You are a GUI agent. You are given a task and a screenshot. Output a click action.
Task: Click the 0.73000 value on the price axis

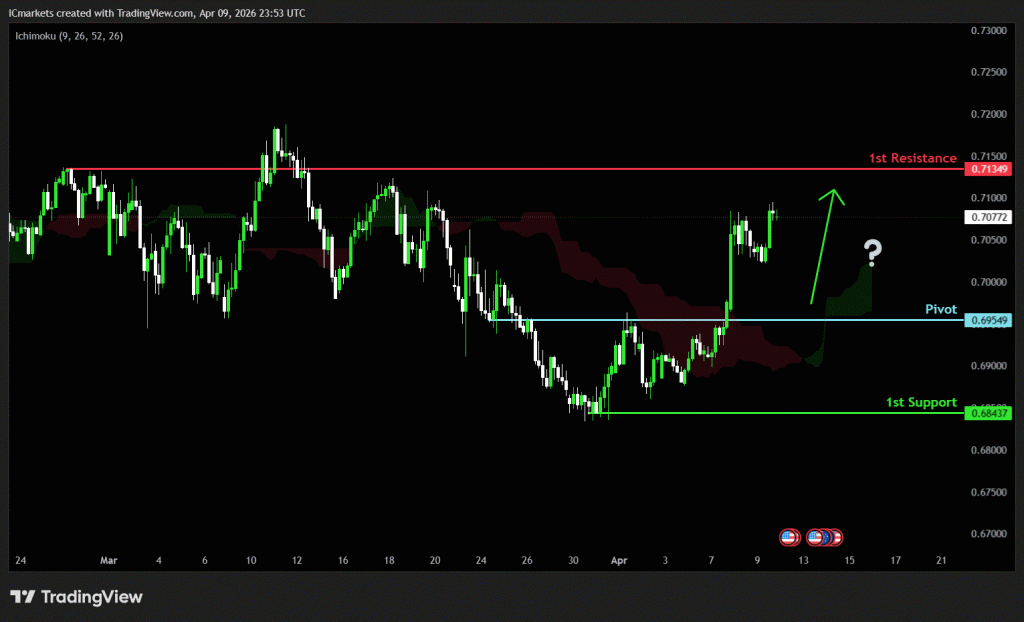(x=988, y=31)
